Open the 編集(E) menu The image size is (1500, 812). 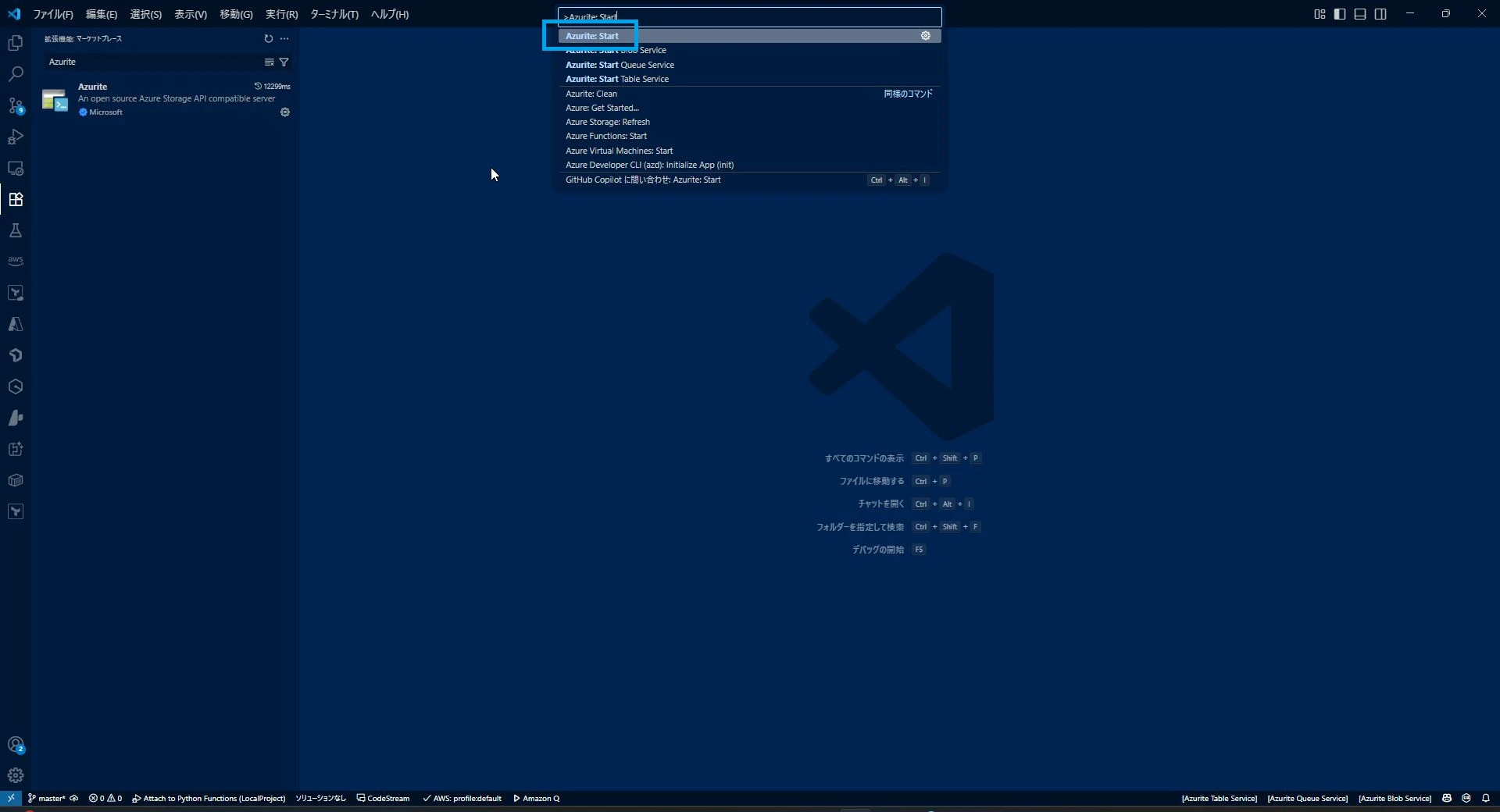[102, 14]
